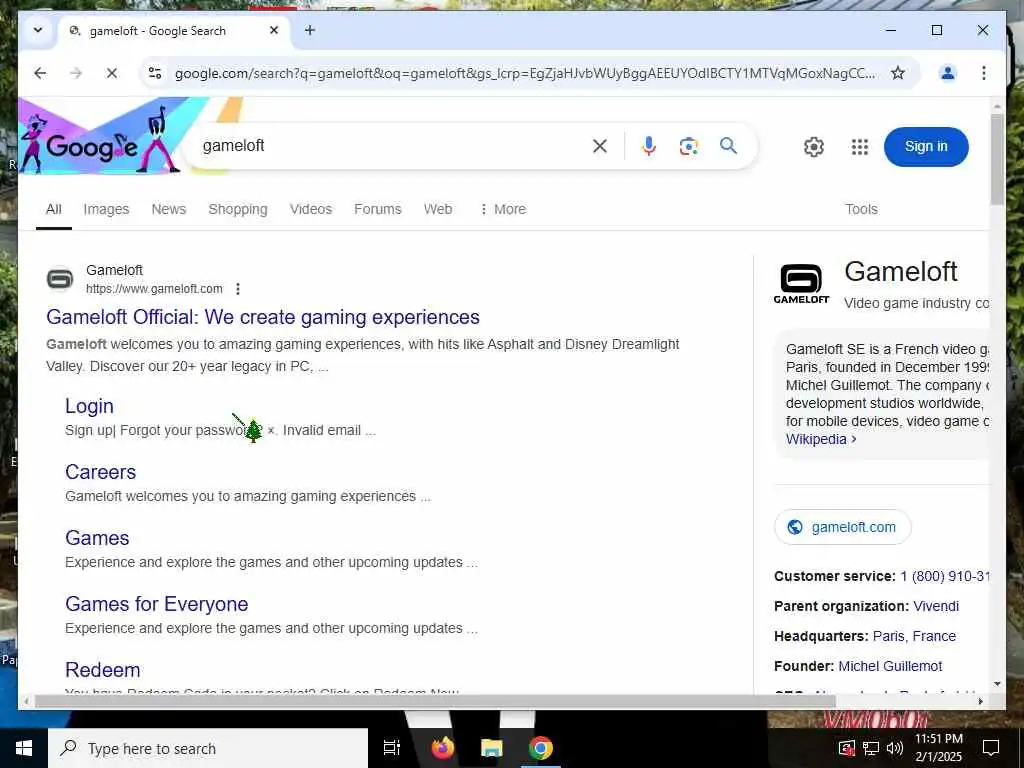
Task: Open File Explorer from the taskbar
Action: [x=492, y=748]
